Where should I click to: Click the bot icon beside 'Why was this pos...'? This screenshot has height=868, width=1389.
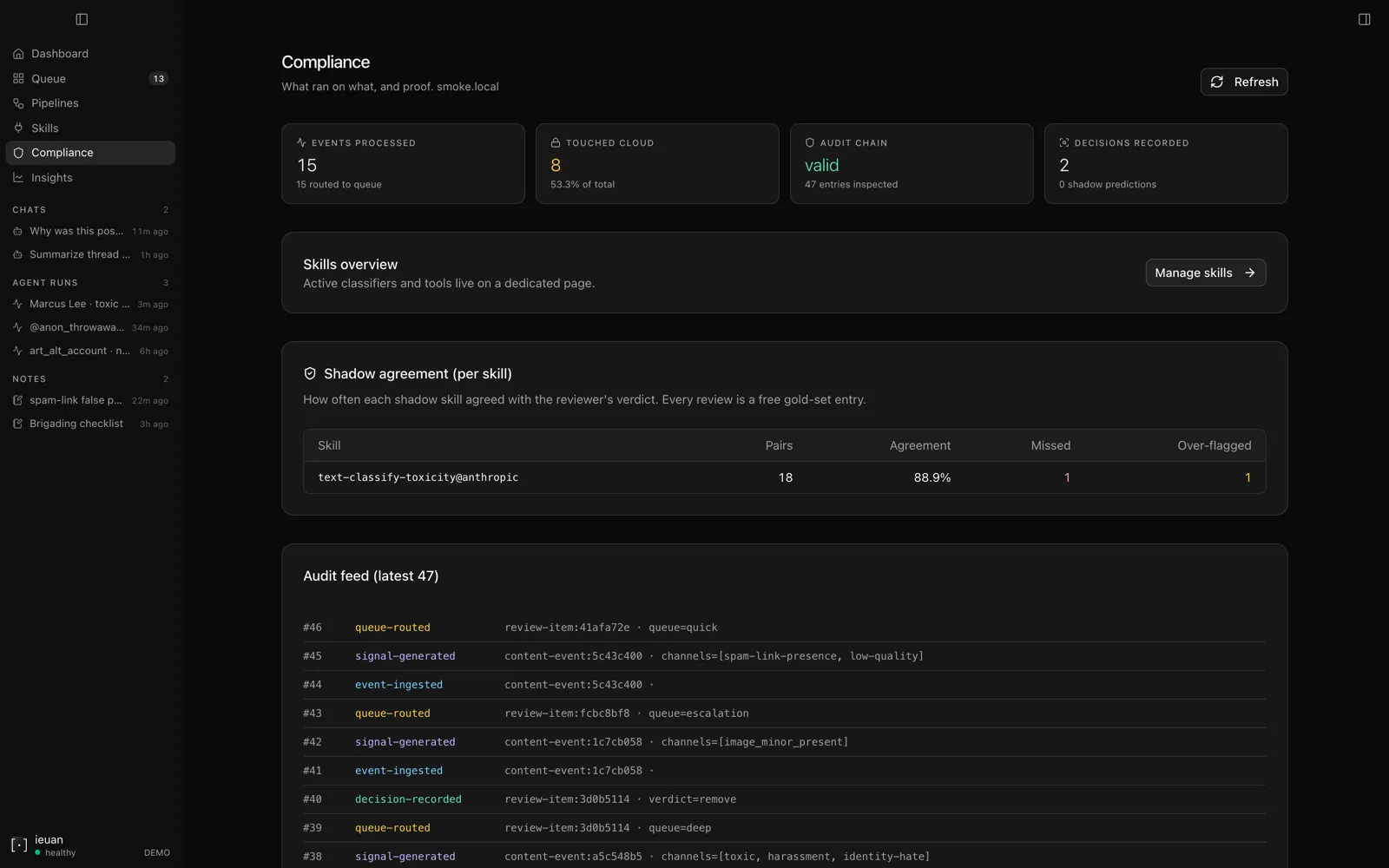pyautogui.click(x=17, y=232)
